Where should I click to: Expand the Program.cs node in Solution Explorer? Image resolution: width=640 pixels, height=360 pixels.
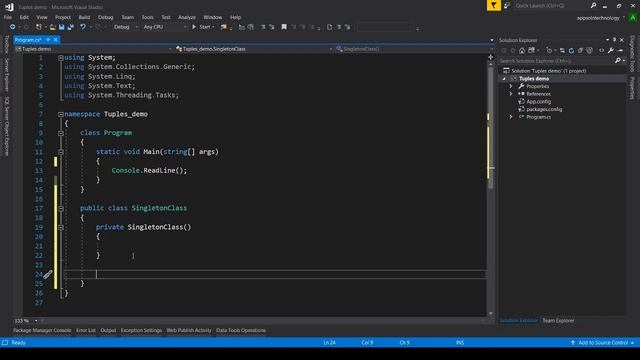point(511,117)
